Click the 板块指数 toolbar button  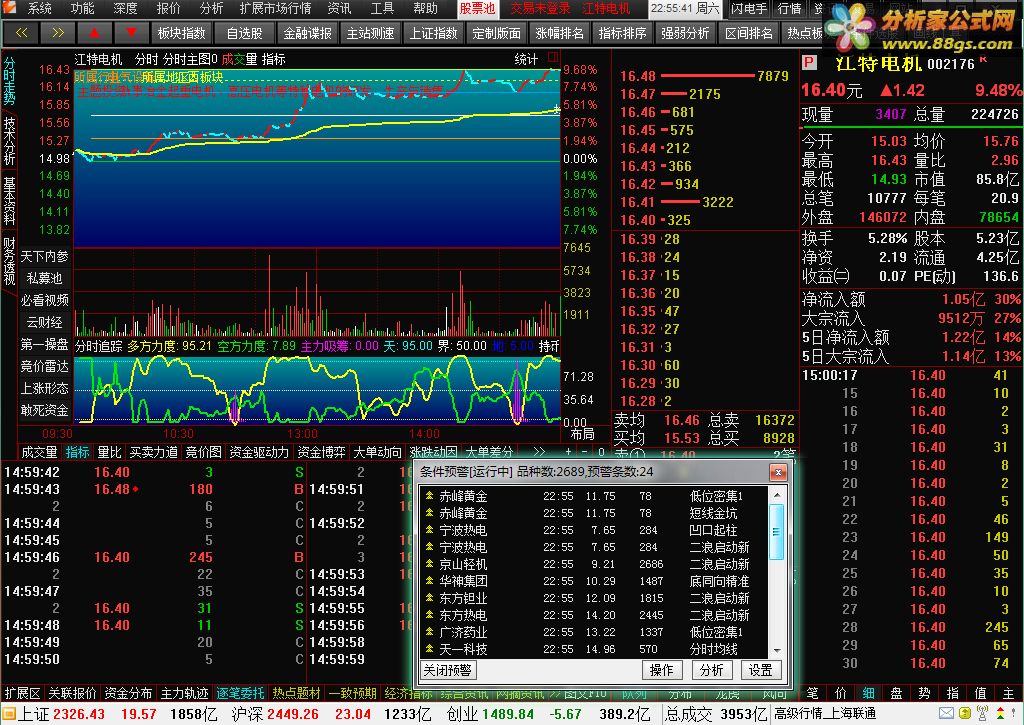coord(182,33)
